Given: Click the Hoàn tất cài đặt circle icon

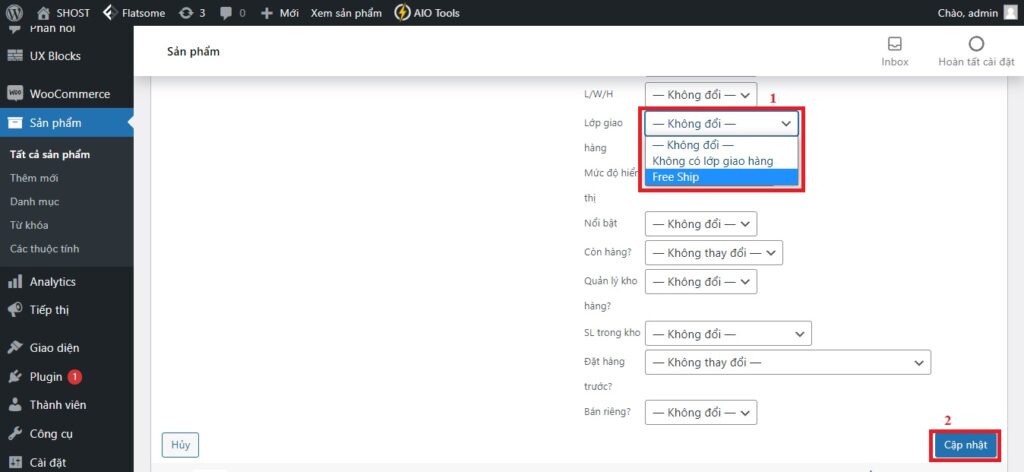Looking at the screenshot, I should point(976,44).
